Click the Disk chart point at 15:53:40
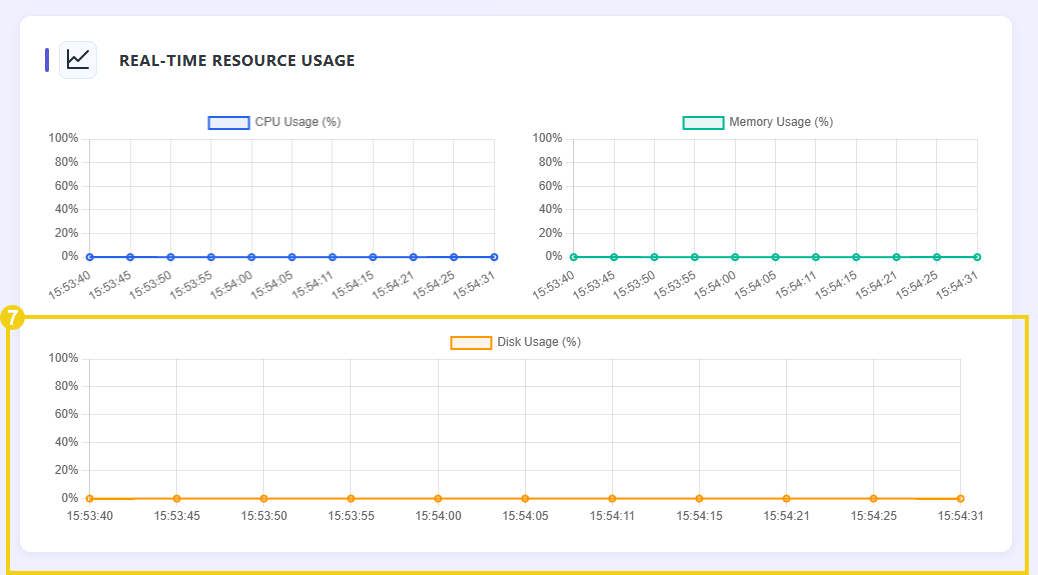Image resolution: width=1038 pixels, height=575 pixels. tap(90, 498)
